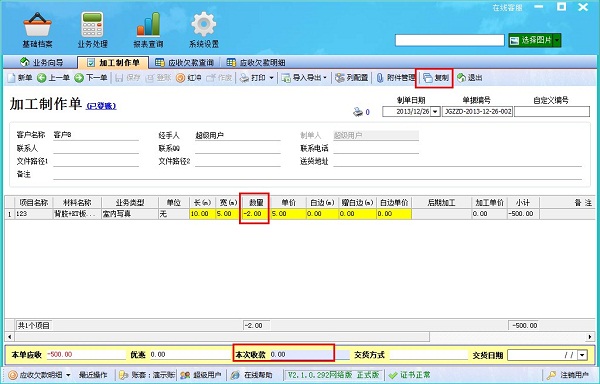Click the 本单应收 amount field

pos(86,355)
